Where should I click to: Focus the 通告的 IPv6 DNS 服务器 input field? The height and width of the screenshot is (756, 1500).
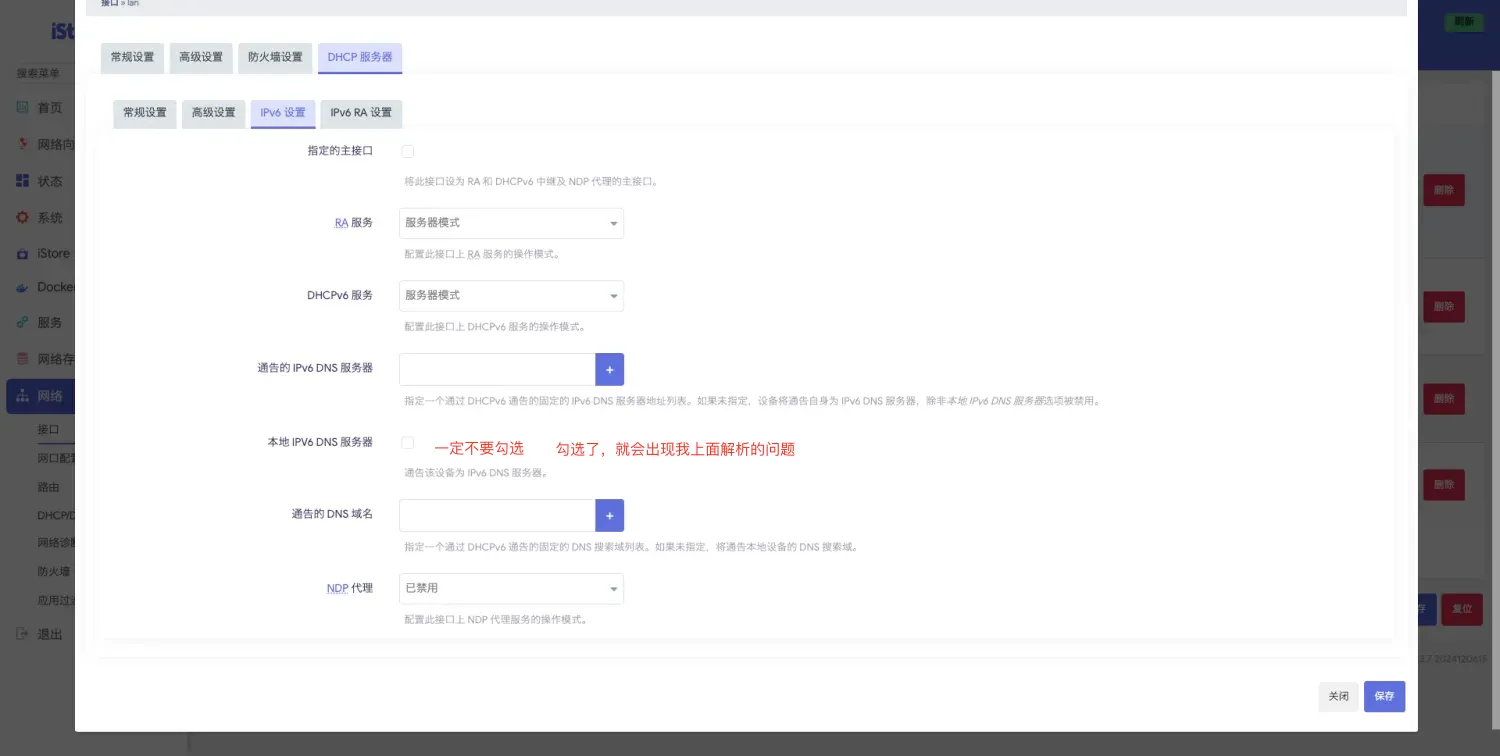[x=497, y=369]
